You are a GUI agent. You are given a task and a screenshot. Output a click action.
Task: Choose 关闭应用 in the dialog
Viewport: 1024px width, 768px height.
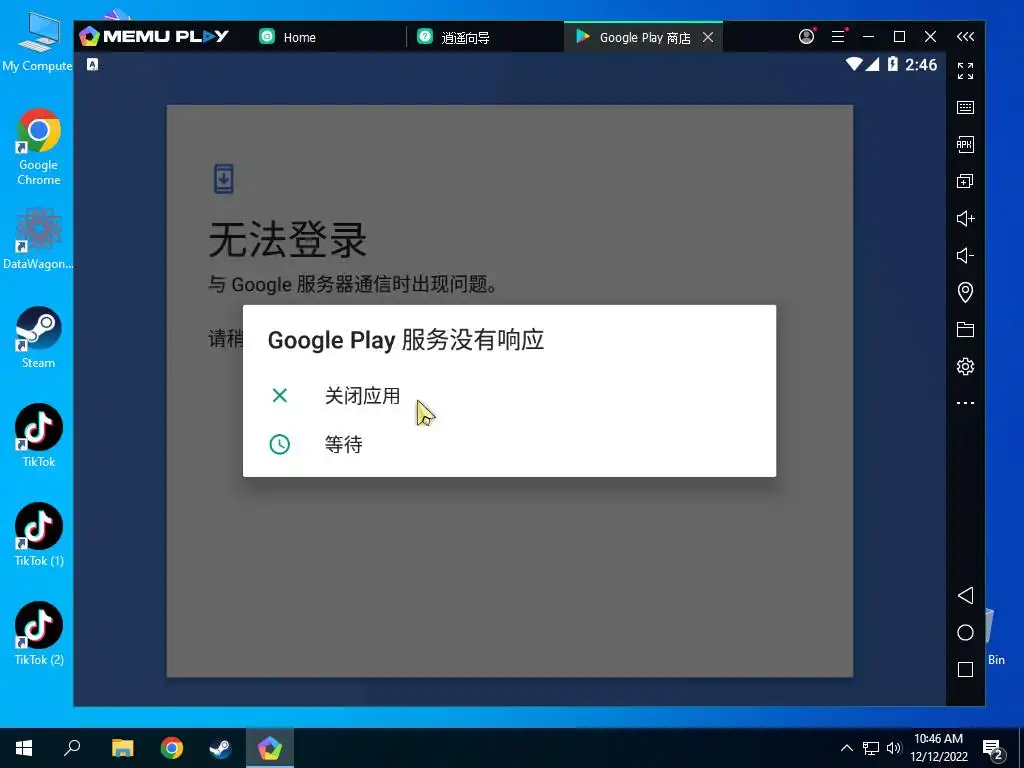coord(509,396)
